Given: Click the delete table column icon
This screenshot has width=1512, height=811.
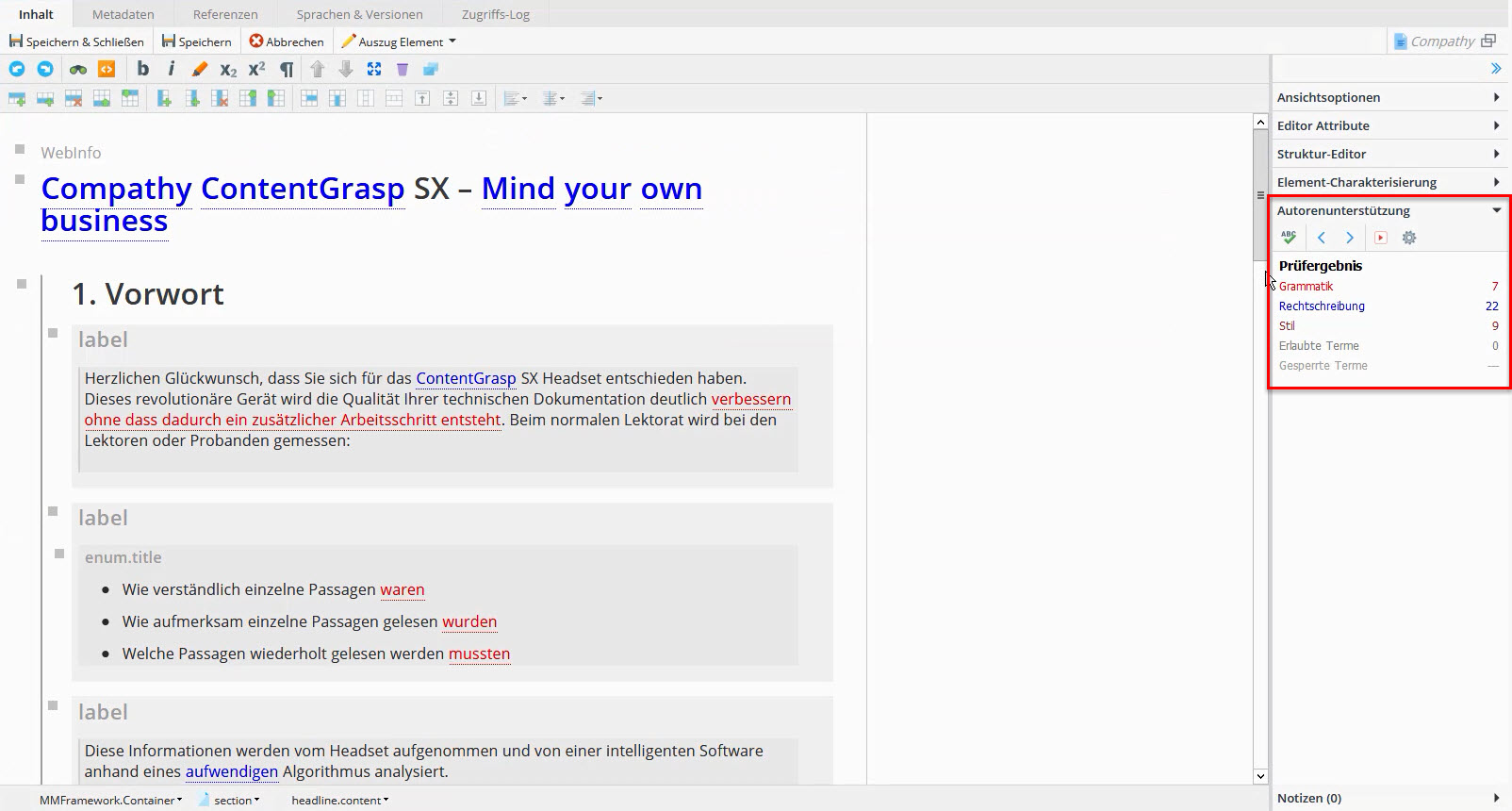Looking at the screenshot, I should [221, 98].
